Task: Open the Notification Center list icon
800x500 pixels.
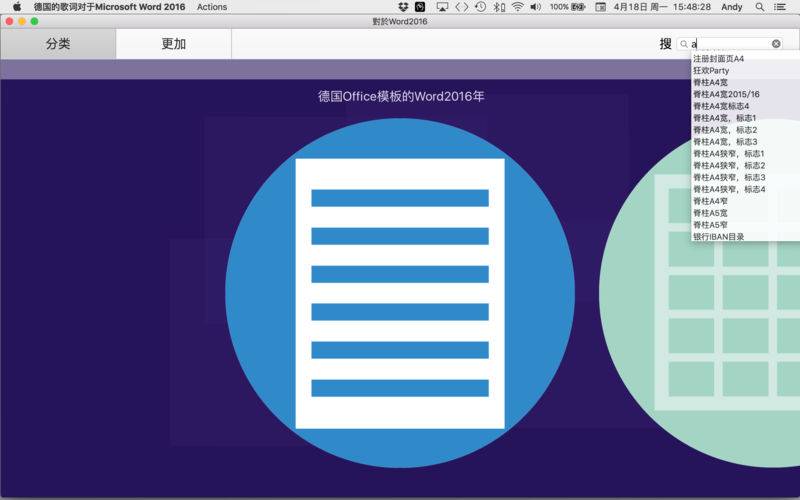Action: coord(780,7)
